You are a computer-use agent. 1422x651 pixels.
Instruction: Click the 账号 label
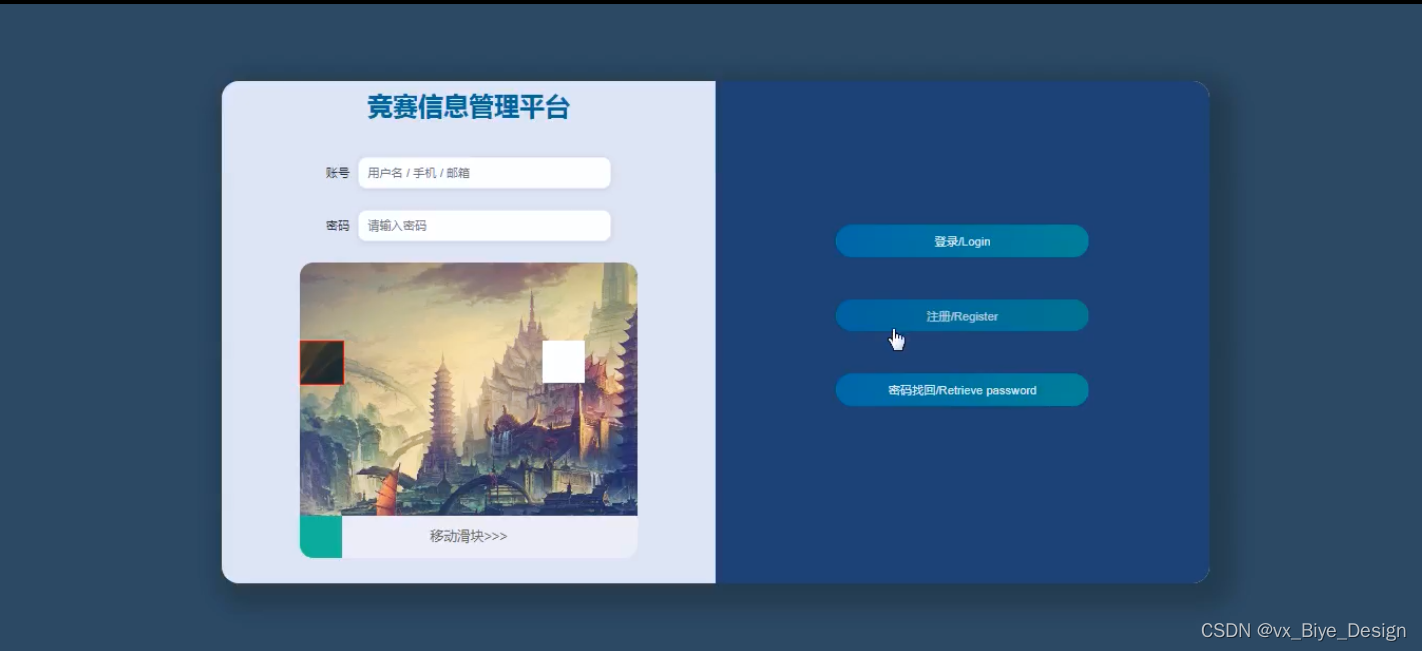pyautogui.click(x=338, y=173)
